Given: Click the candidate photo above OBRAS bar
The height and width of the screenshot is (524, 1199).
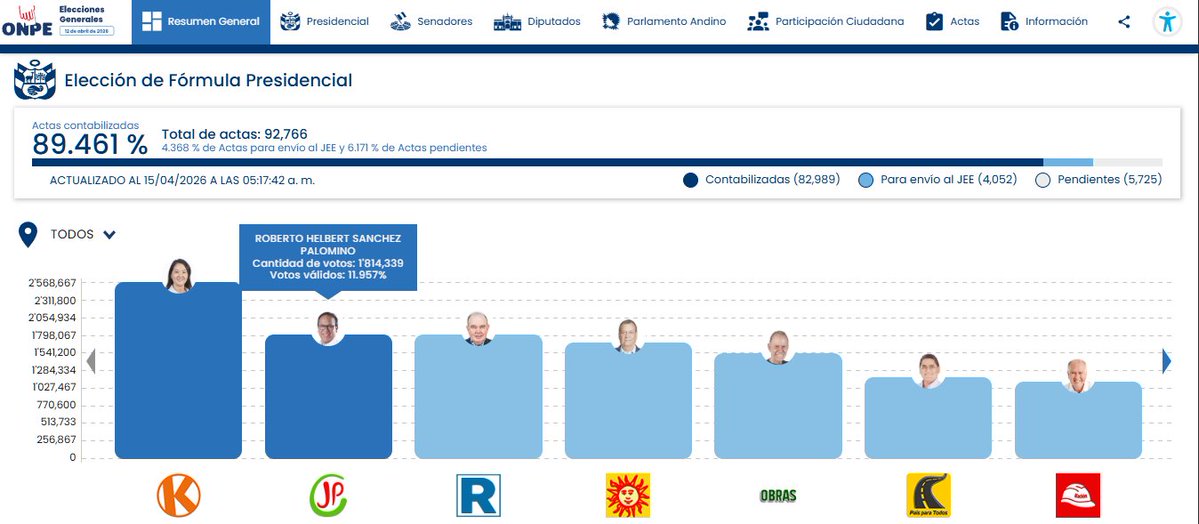Looking at the screenshot, I should pos(778,347).
